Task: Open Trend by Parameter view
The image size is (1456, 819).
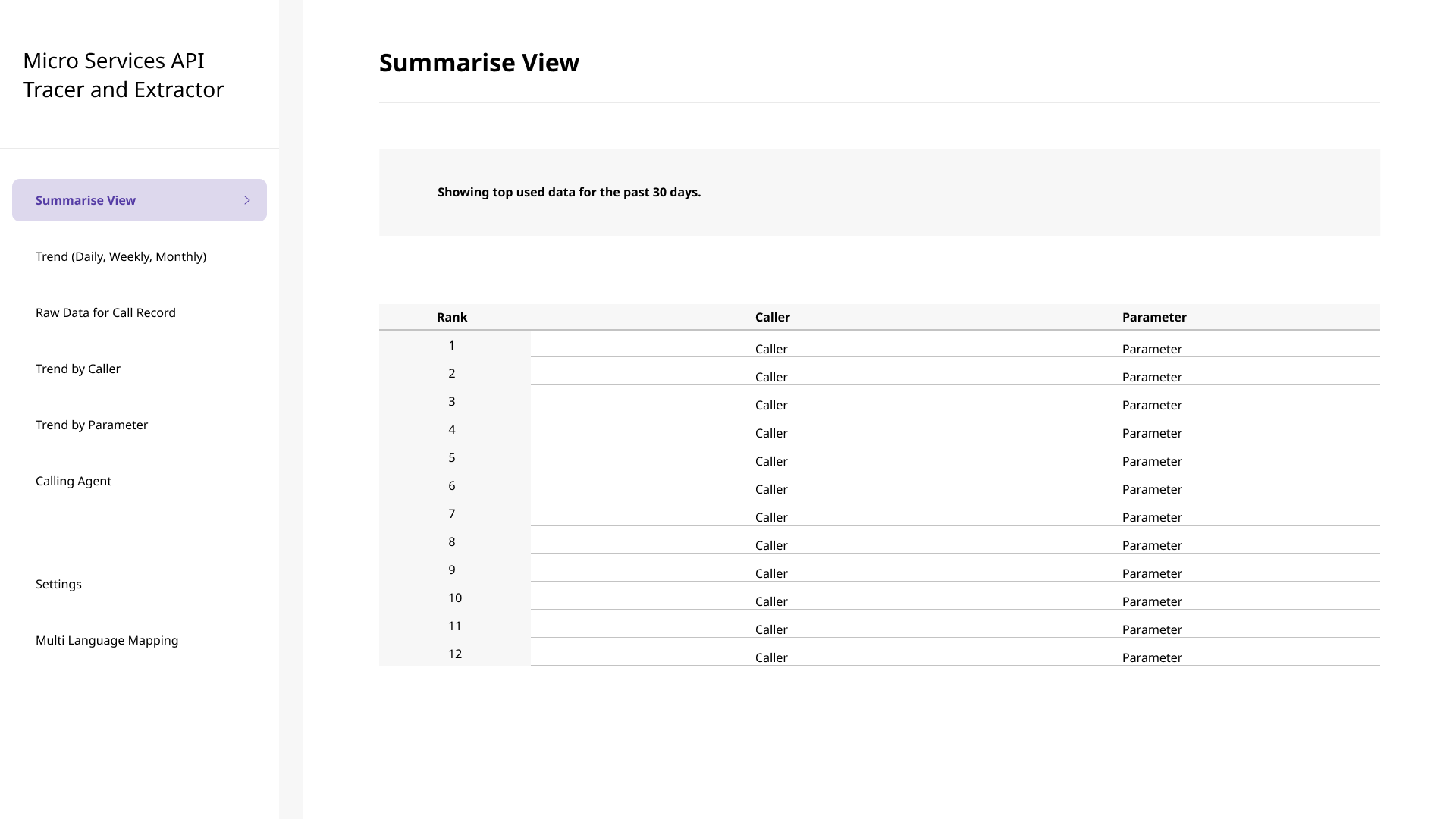Action: (x=92, y=425)
